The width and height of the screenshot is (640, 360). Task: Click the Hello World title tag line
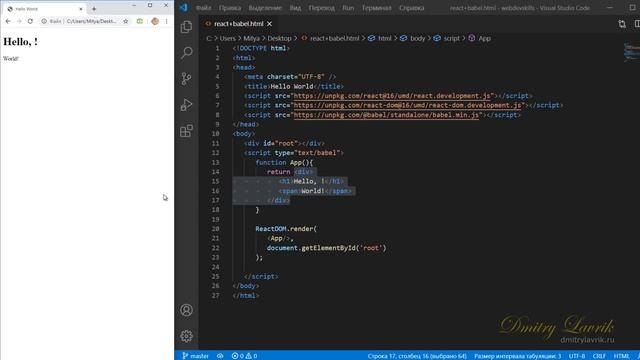coord(294,87)
